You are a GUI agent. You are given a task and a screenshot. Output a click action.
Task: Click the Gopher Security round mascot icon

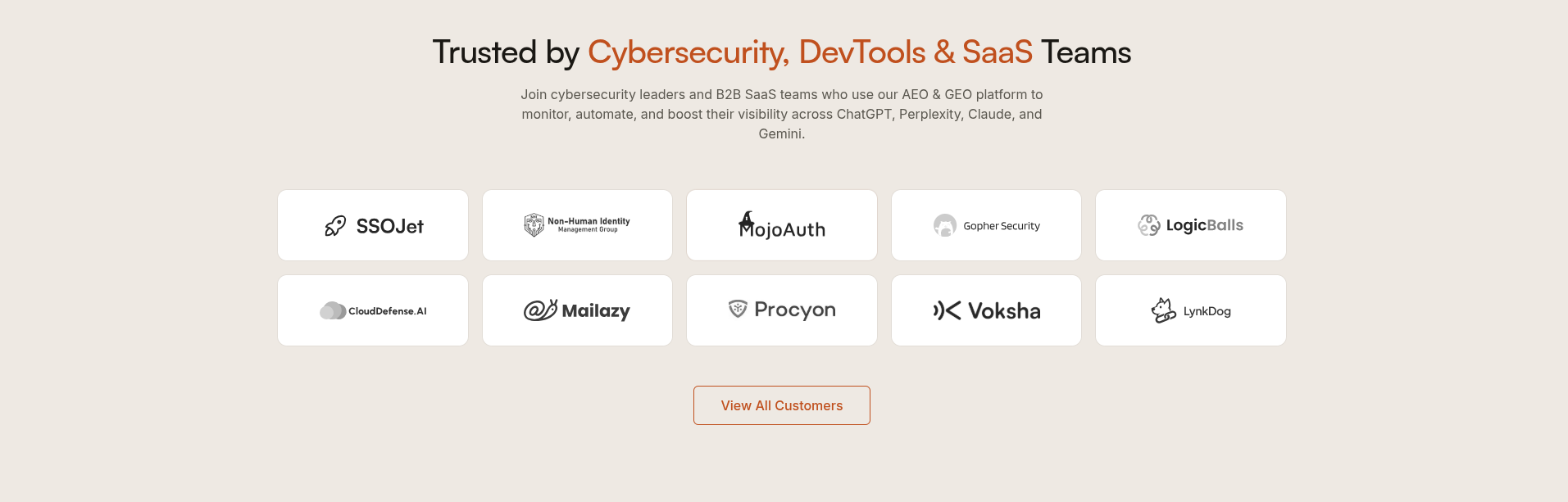pyautogui.click(x=945, y=225)
